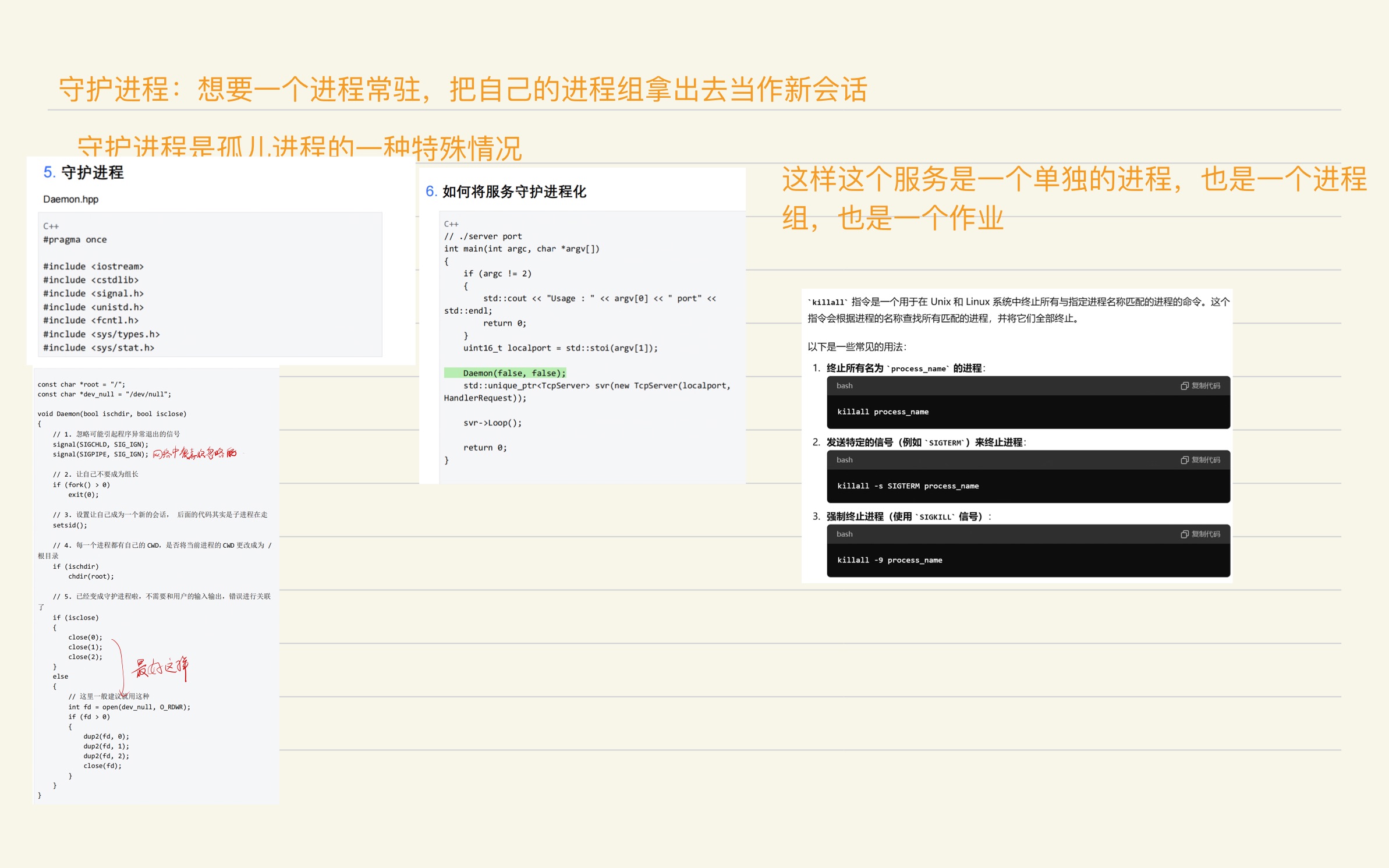The image size is (1389, 868).
Task: Expand the section 5 守护进程 heading
Action: pos(83,172)
